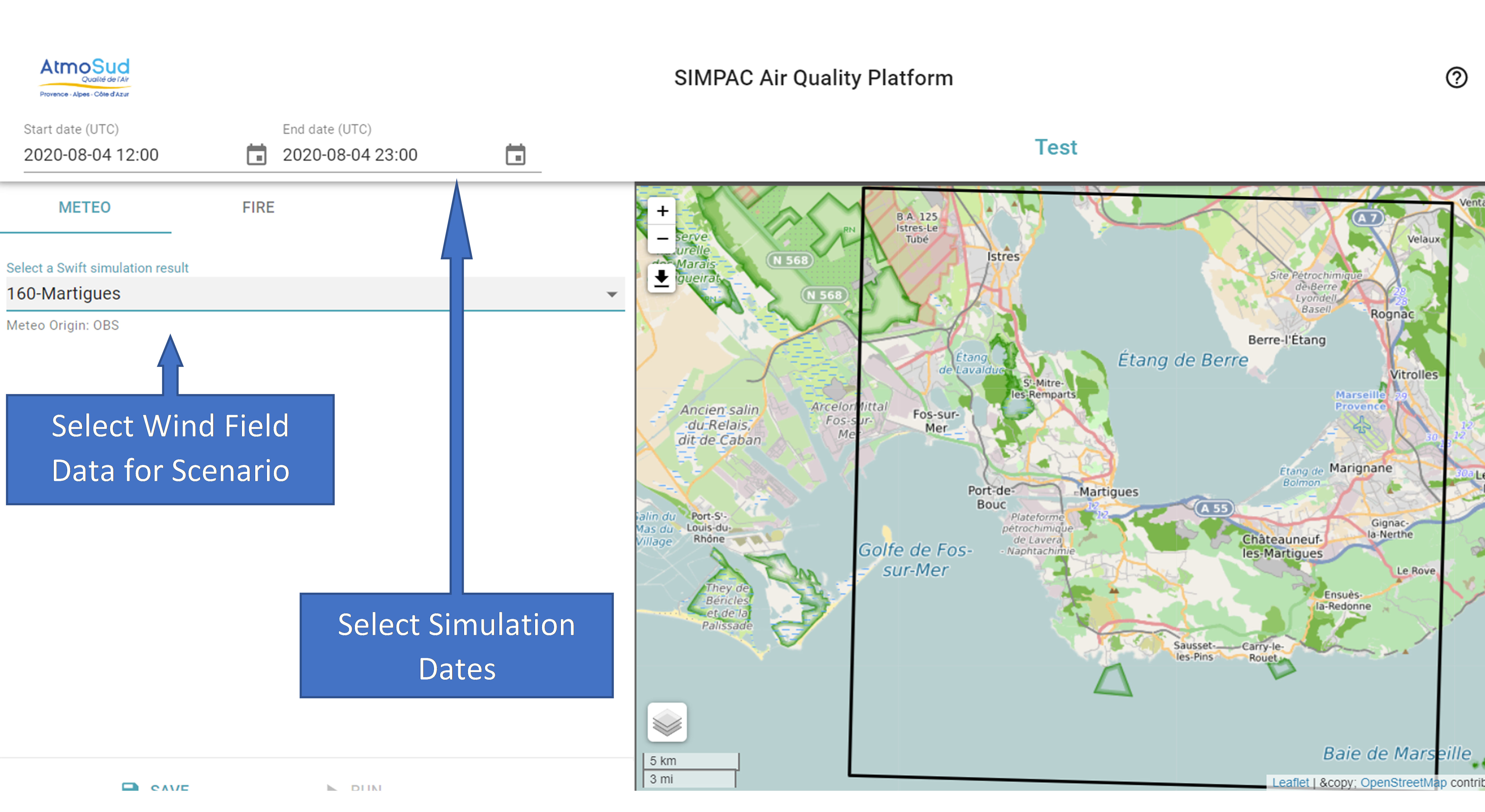The height and width of the screenshot is (812, 1485).
Task: Click the Istres label on the map
Action: pos(1003,256)
